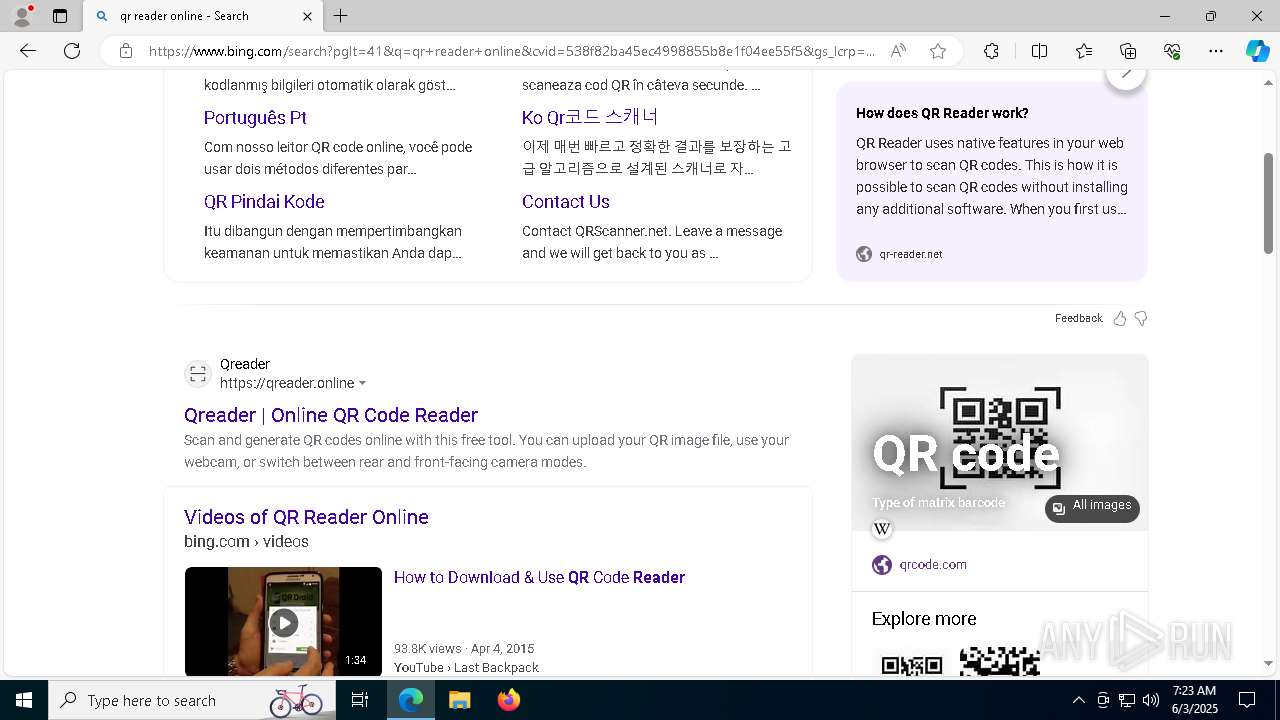Open File Explorer from the taskbar
The image size is (1280, 720).
click(x=459, y=700)
